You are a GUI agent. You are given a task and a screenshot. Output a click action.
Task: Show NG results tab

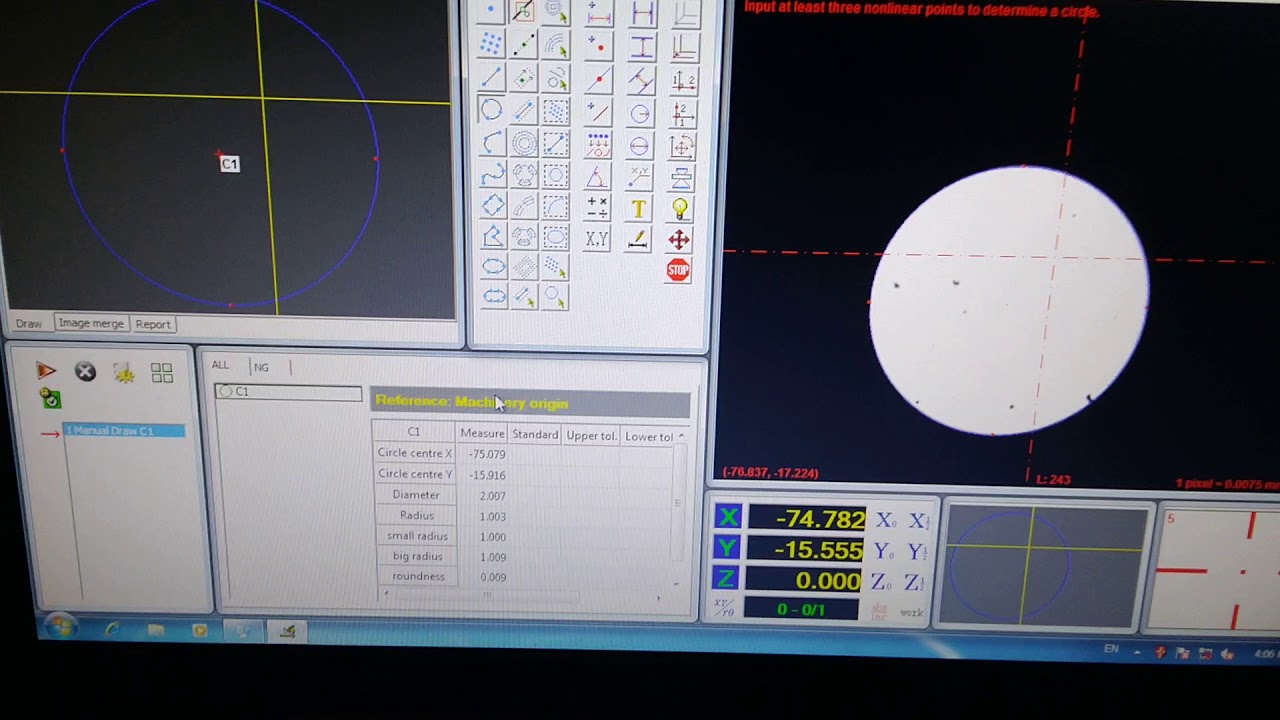point(261,367)
